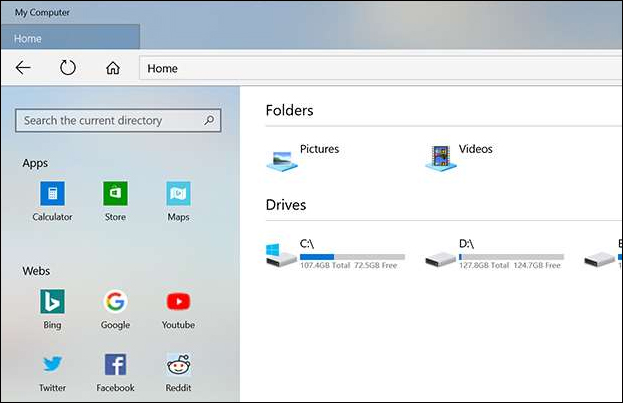Click the Drives section heading
The height and width of the screenshot is (403, 623).
click(x=286, y=205)
